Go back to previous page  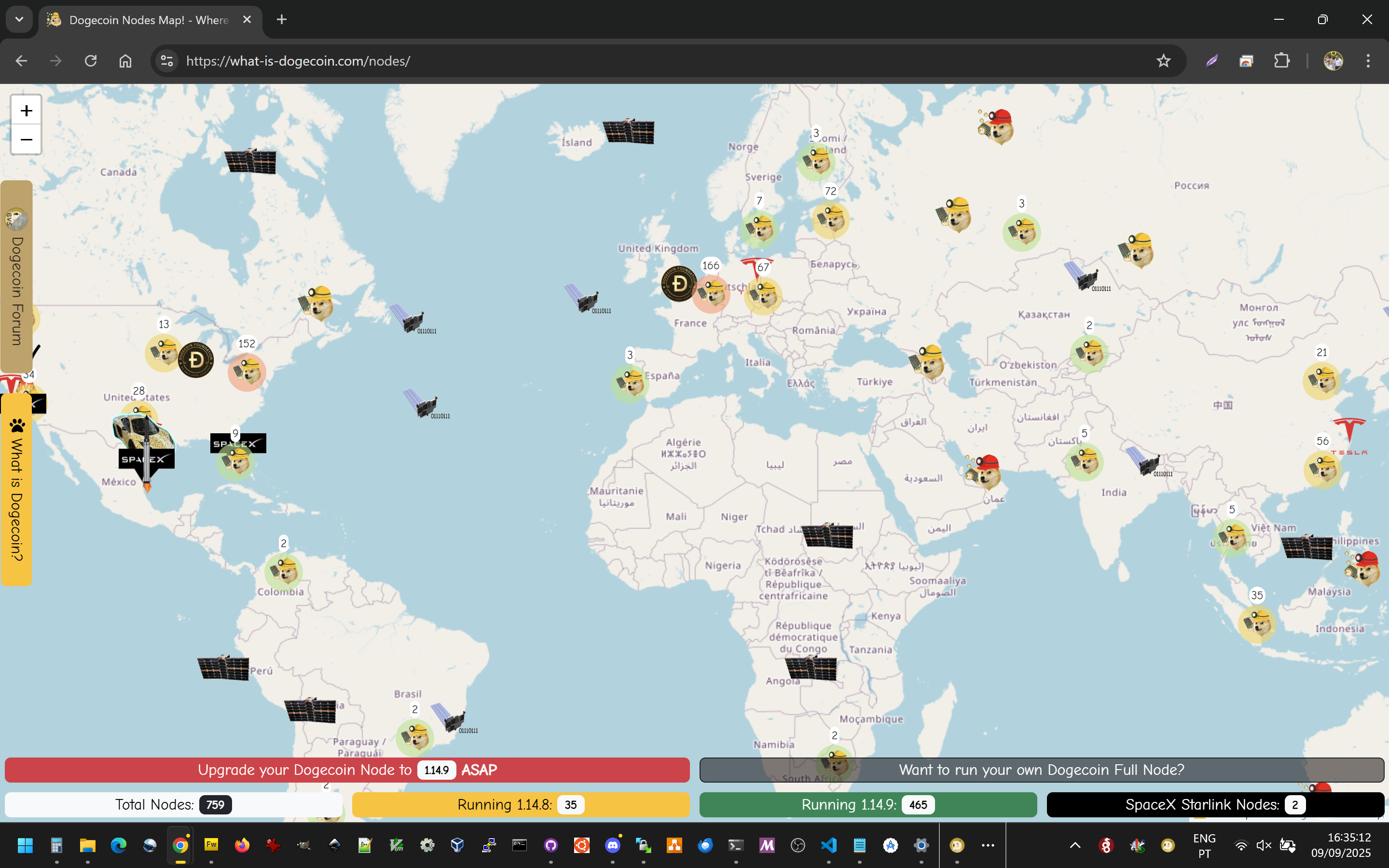tap(21, 61)
